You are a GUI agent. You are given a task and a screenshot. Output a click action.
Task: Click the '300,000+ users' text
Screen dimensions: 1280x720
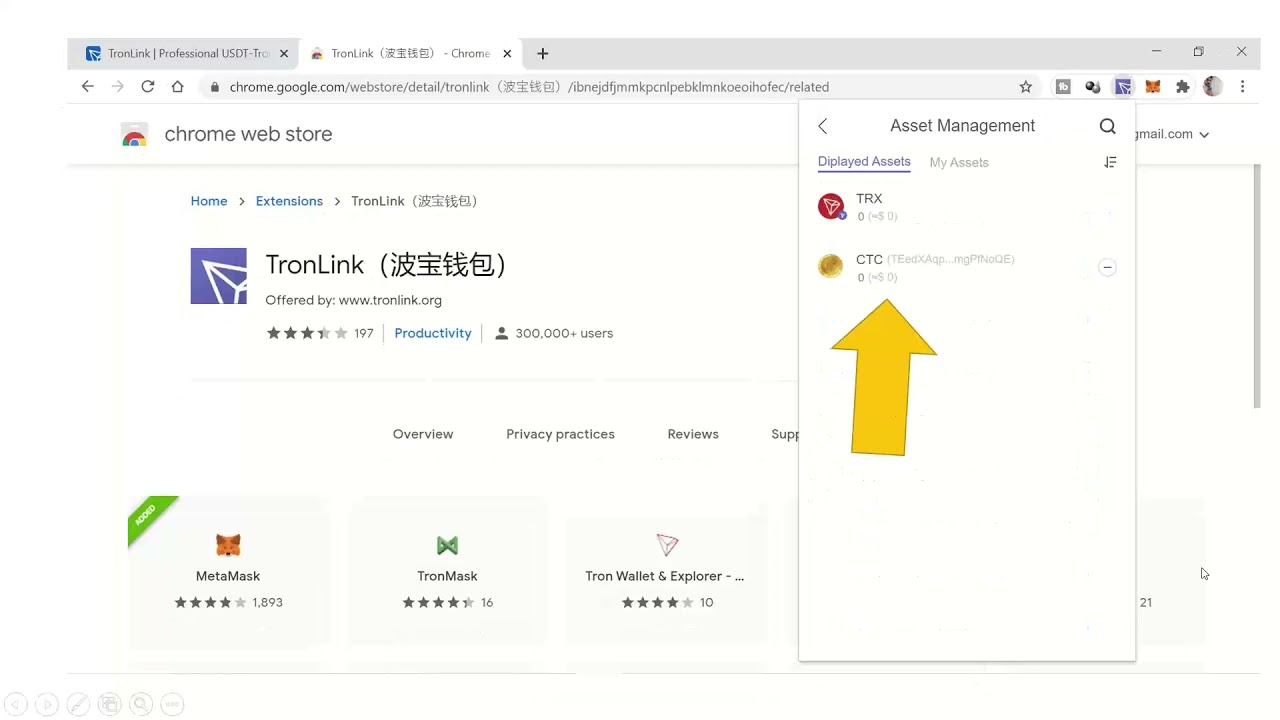click(x=564, y=333)
